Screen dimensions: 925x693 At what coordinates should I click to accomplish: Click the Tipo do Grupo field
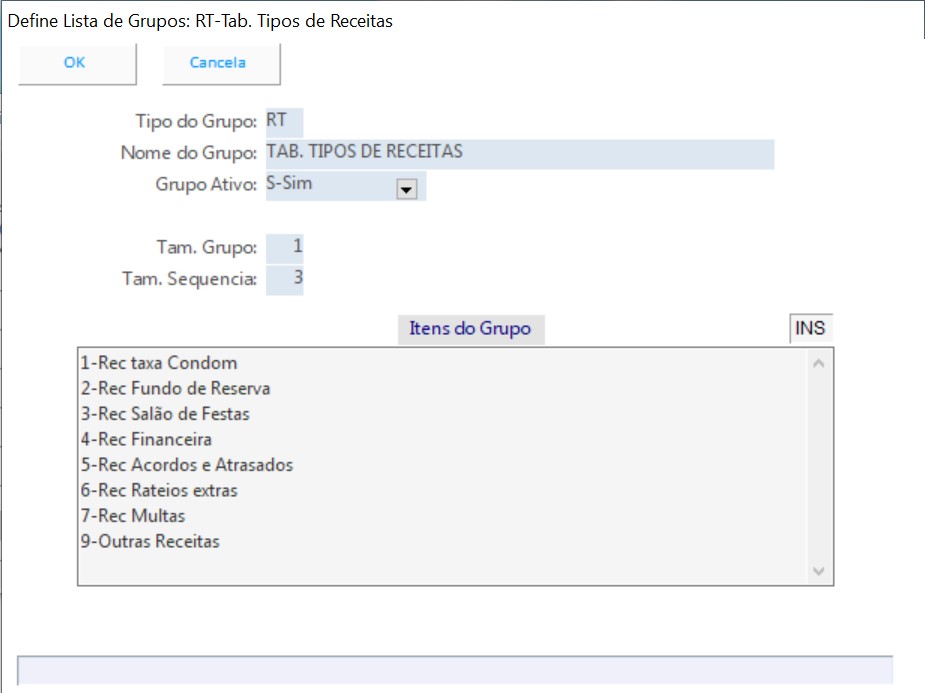coord(284,122)
